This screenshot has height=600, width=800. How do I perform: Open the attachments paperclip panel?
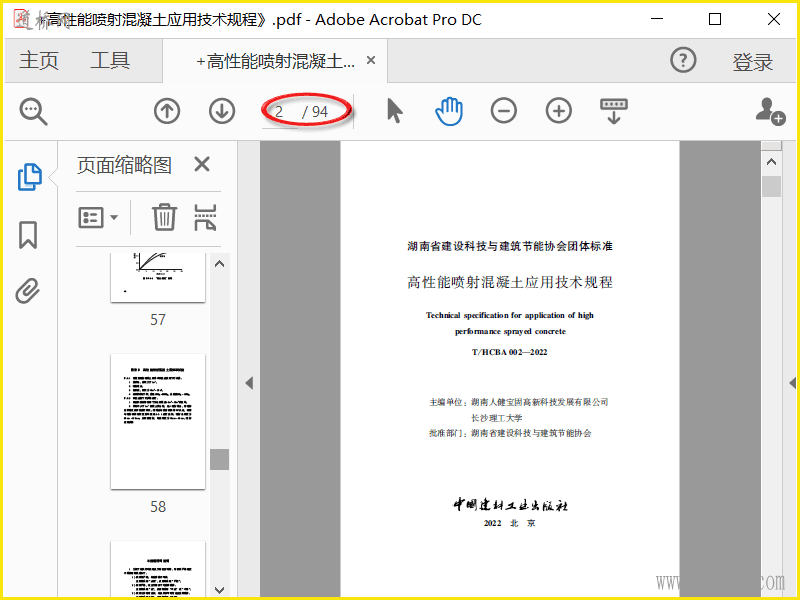tap(28, 291)
